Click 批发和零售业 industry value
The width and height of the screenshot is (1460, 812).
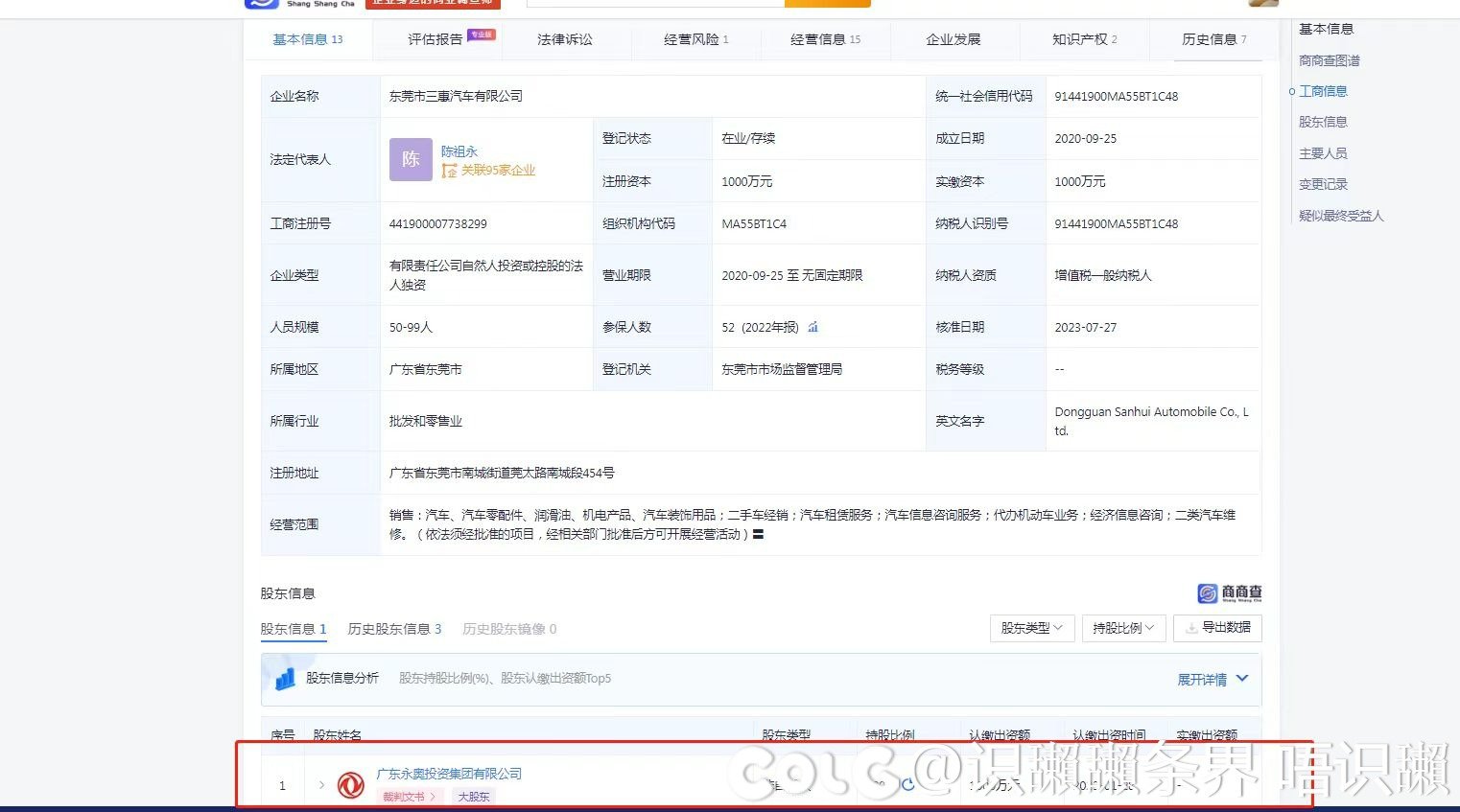pos(425,421)
